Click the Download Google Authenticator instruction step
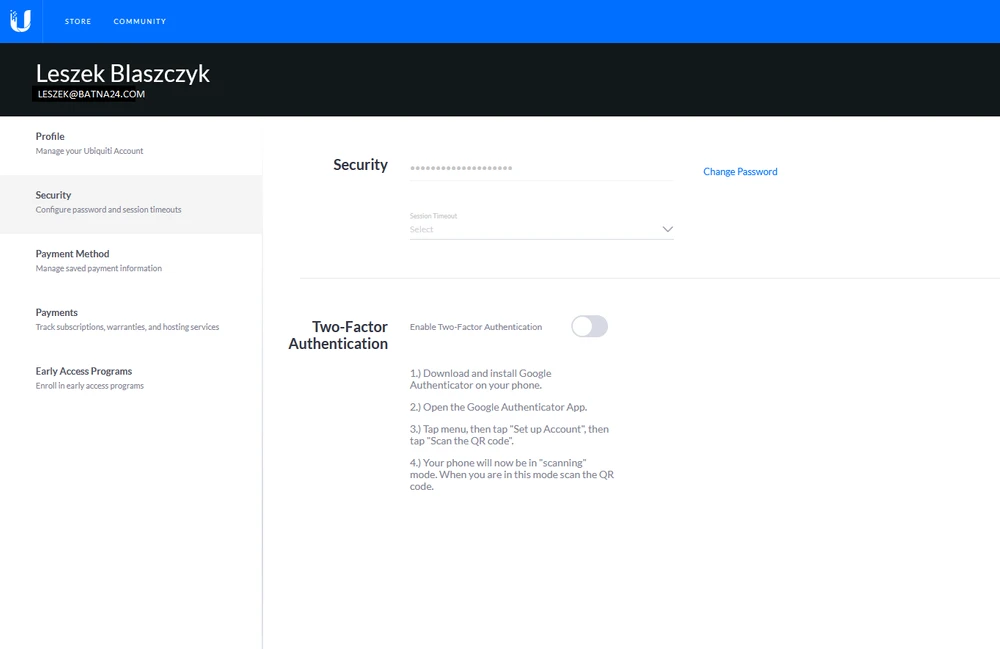This screenshot has width=1000, height=649. tap(480, 379)
